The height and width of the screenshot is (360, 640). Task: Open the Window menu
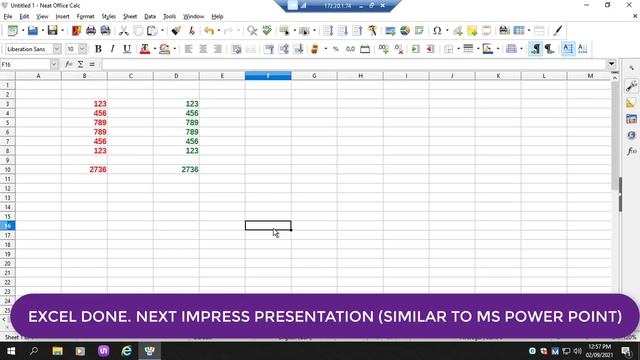tap(193, 16)
